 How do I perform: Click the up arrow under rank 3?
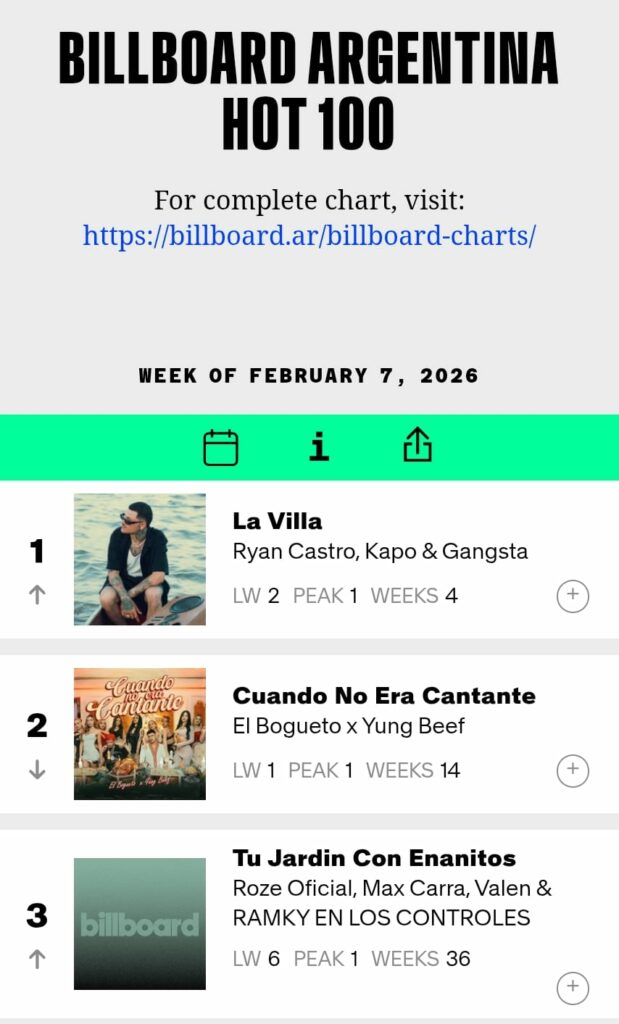pos(37,958)
